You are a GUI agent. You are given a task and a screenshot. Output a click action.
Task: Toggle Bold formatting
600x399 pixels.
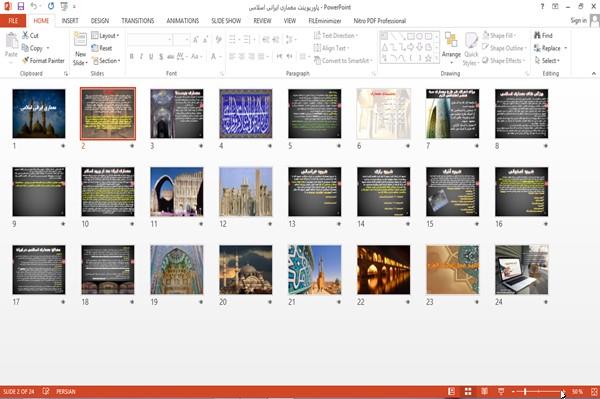click(132, 57)
